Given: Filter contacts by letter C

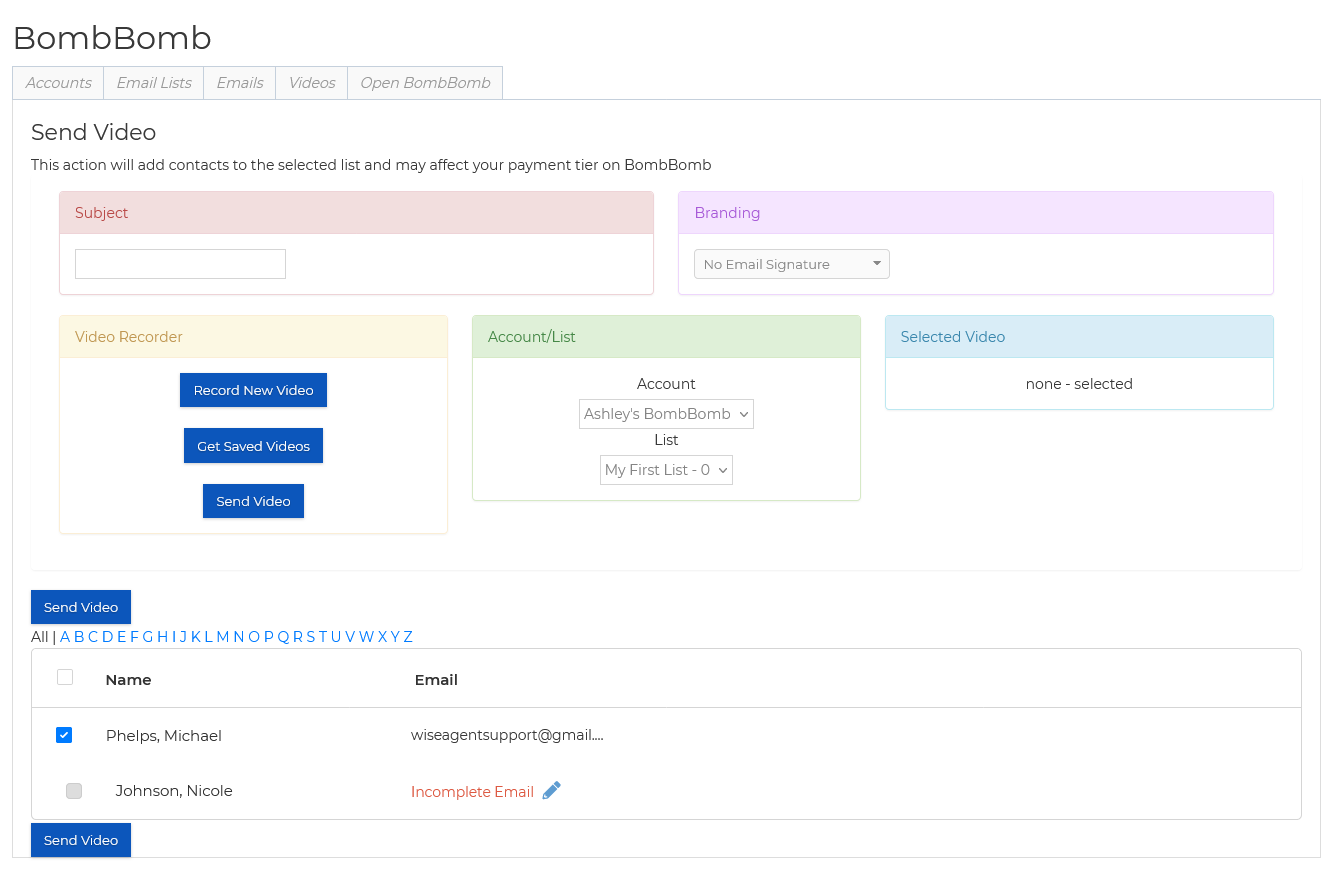Looking at the screenshot, I should click(x=93, y=637).
